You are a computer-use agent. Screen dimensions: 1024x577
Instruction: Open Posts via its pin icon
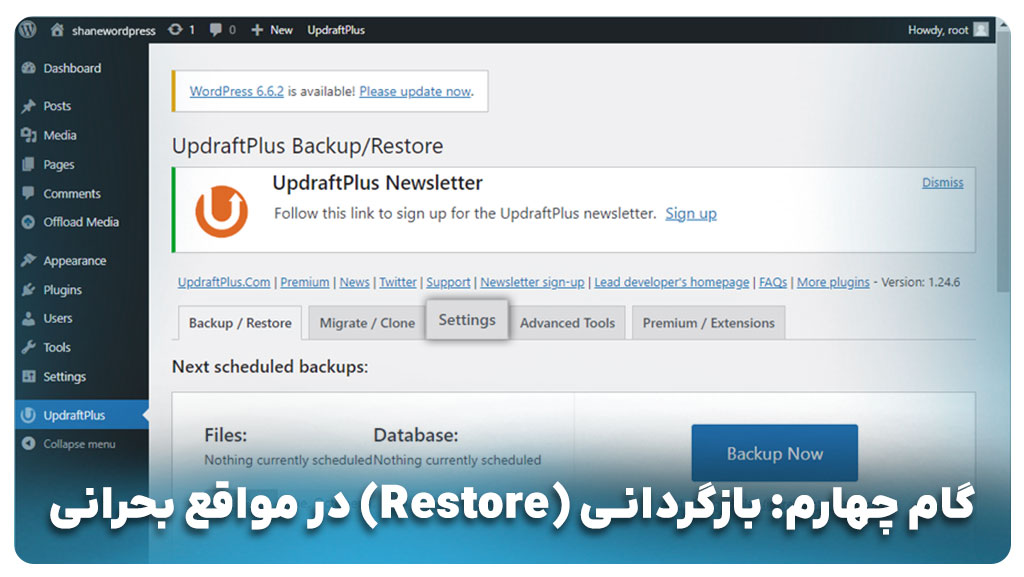coord(29,106)
